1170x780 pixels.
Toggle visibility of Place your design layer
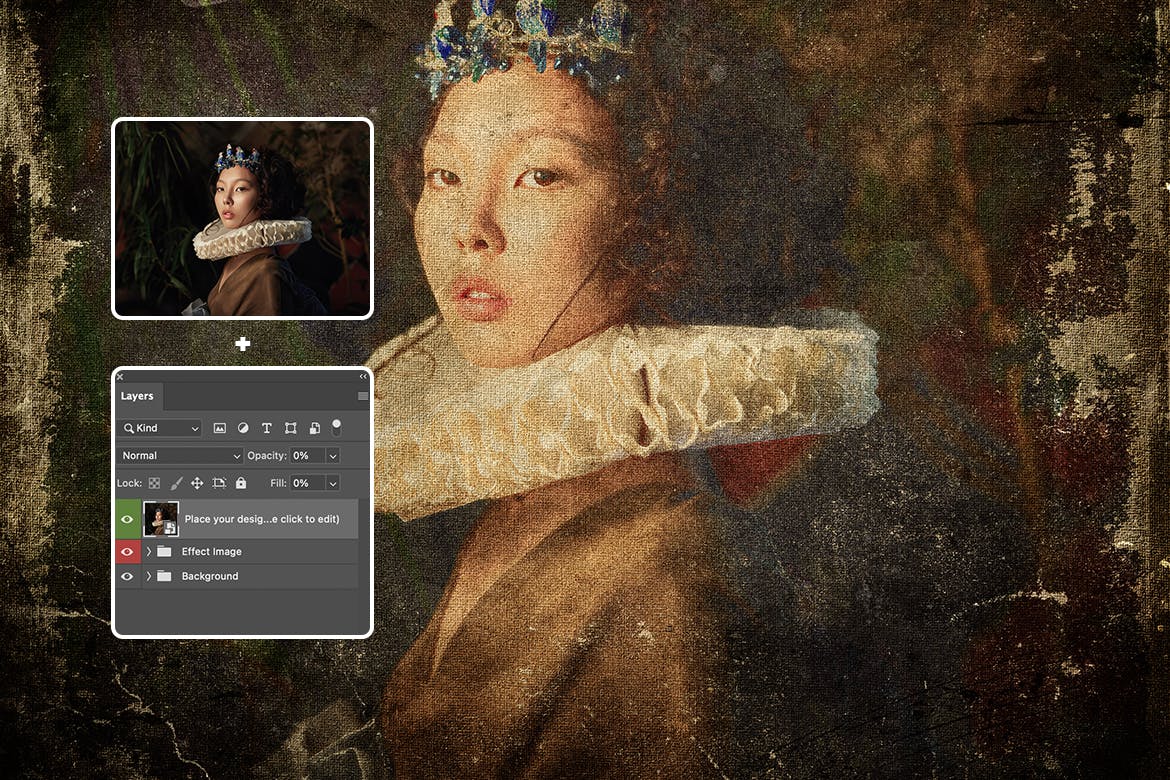point(127,520)
